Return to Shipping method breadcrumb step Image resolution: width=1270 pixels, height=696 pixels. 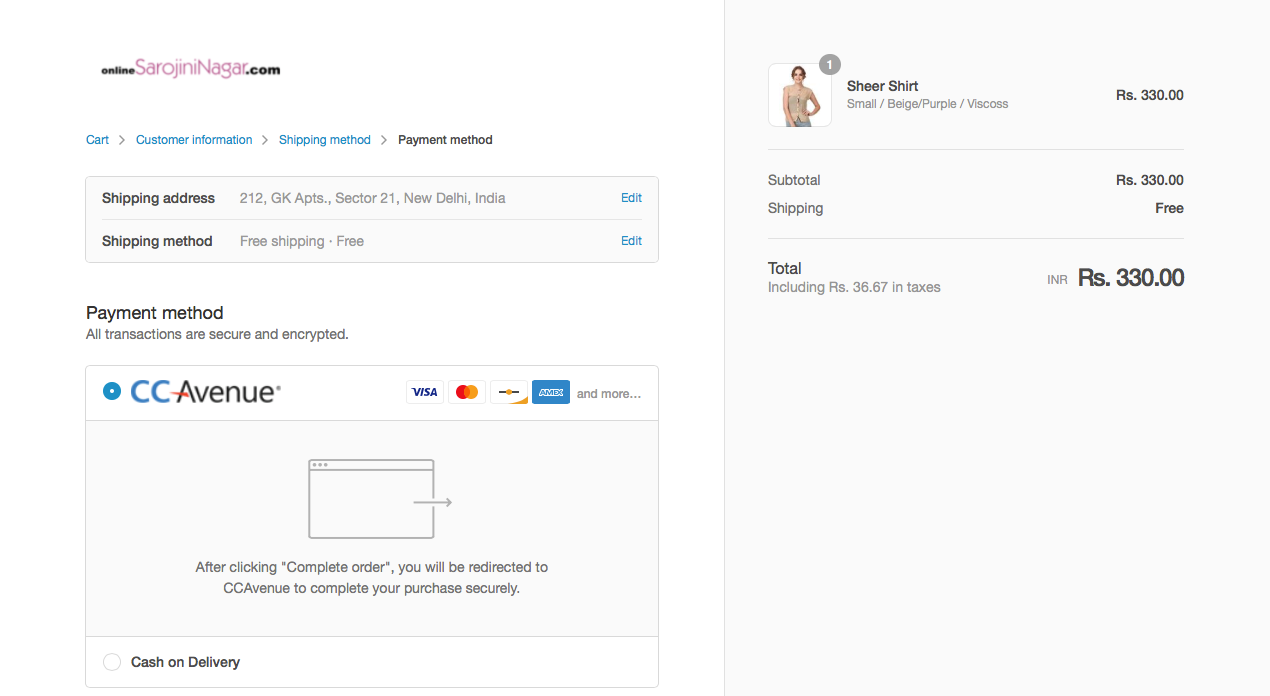tap(324, 140)
